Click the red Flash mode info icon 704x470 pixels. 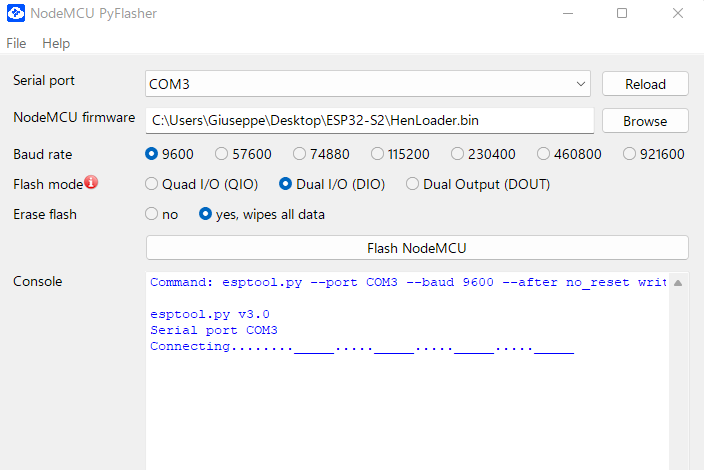coord(91,182)
